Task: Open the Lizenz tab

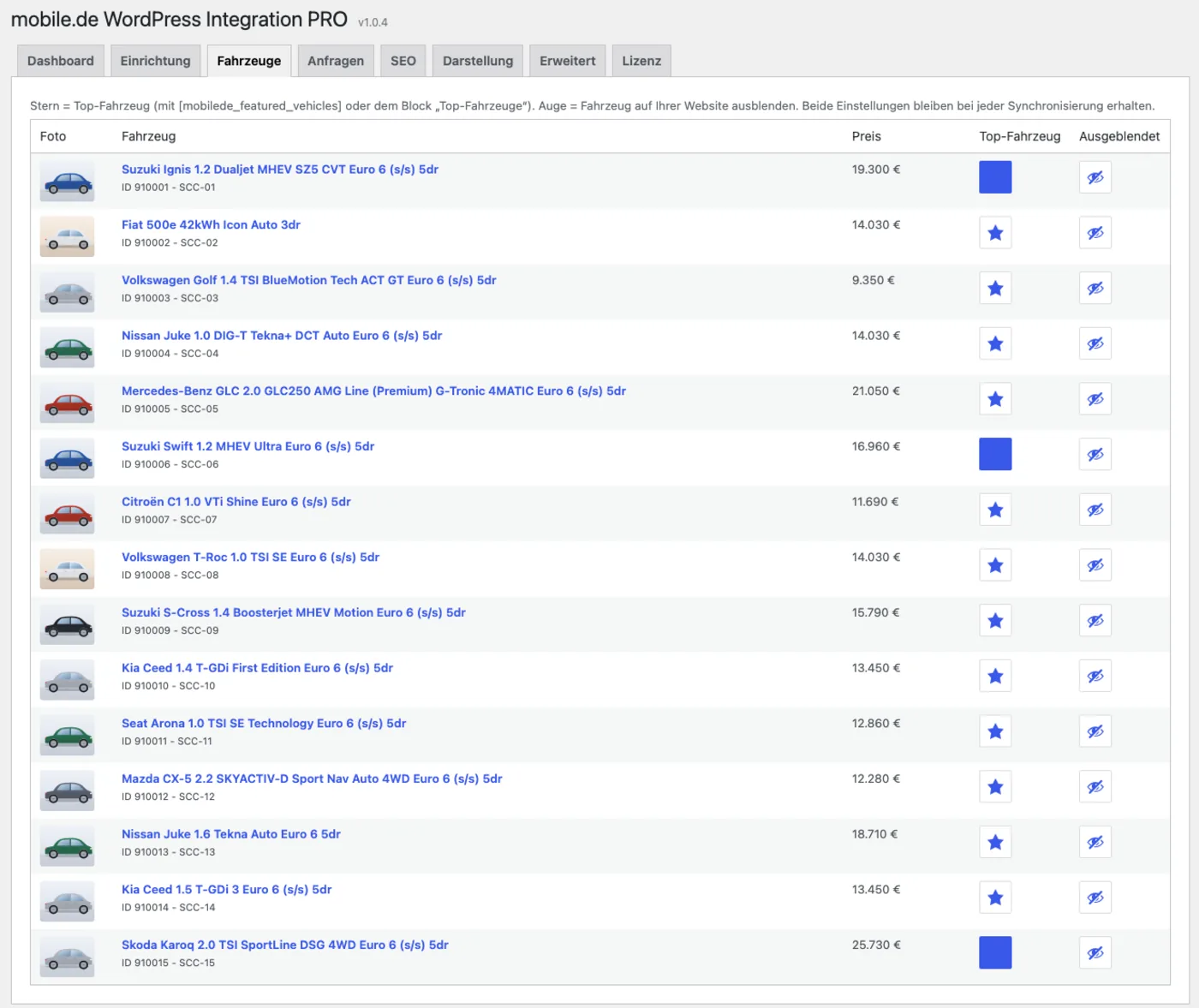Action: click(641, 61)
